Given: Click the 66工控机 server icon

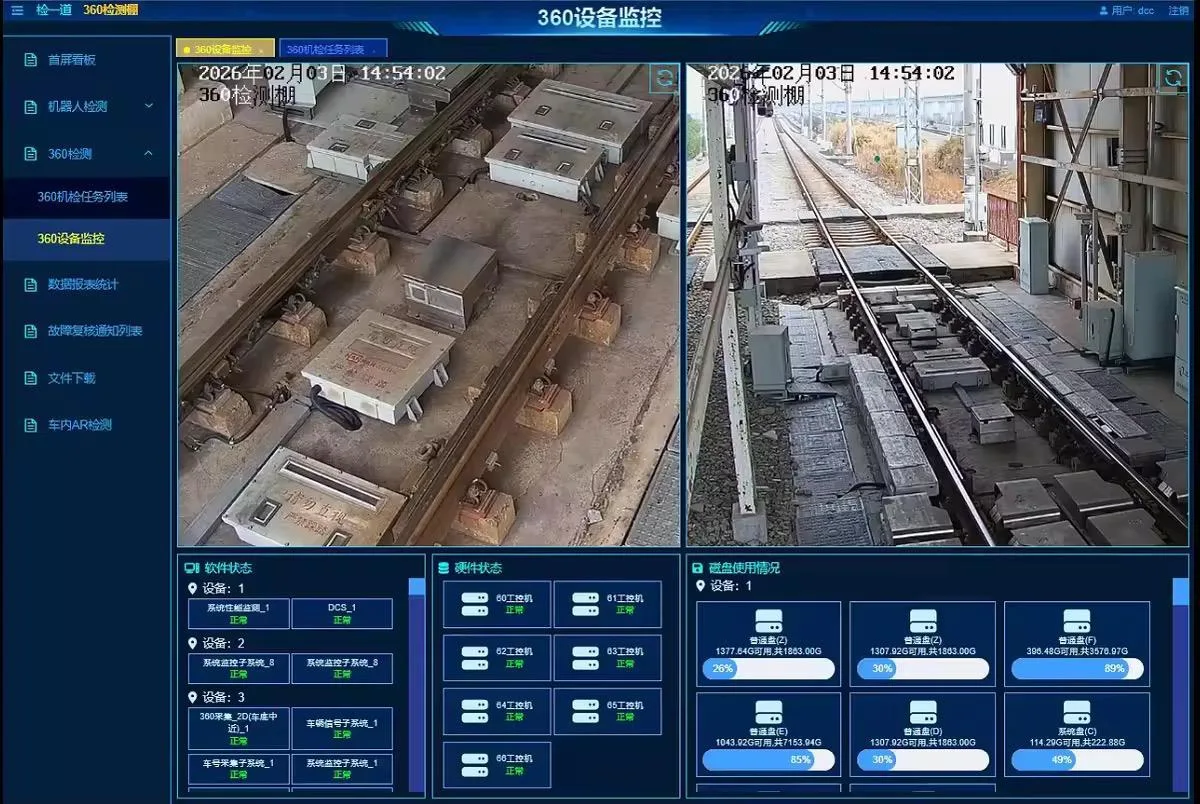Looking at the screenshot, I should 474,765.
